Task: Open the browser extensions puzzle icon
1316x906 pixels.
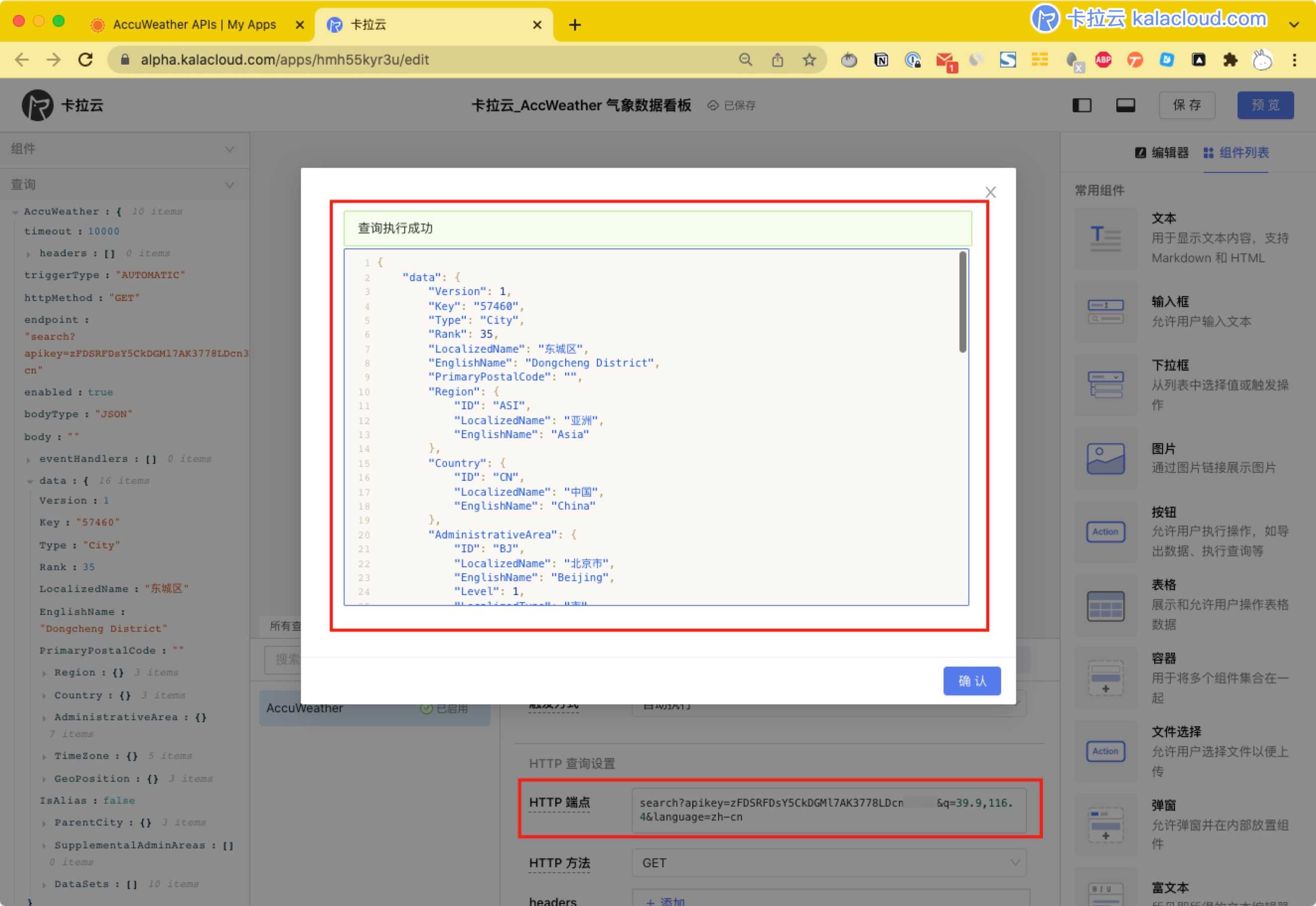Action: click(1230, 60)
